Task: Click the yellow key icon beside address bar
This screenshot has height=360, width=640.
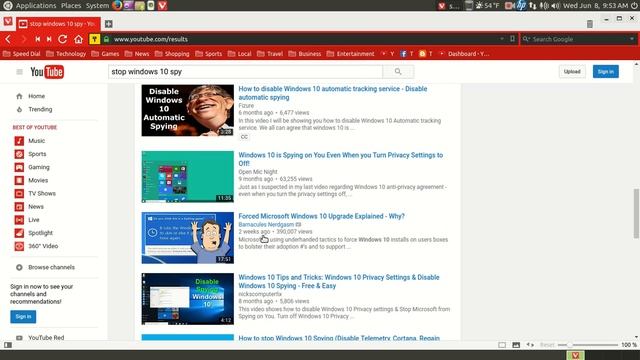Action: [94, 39]
